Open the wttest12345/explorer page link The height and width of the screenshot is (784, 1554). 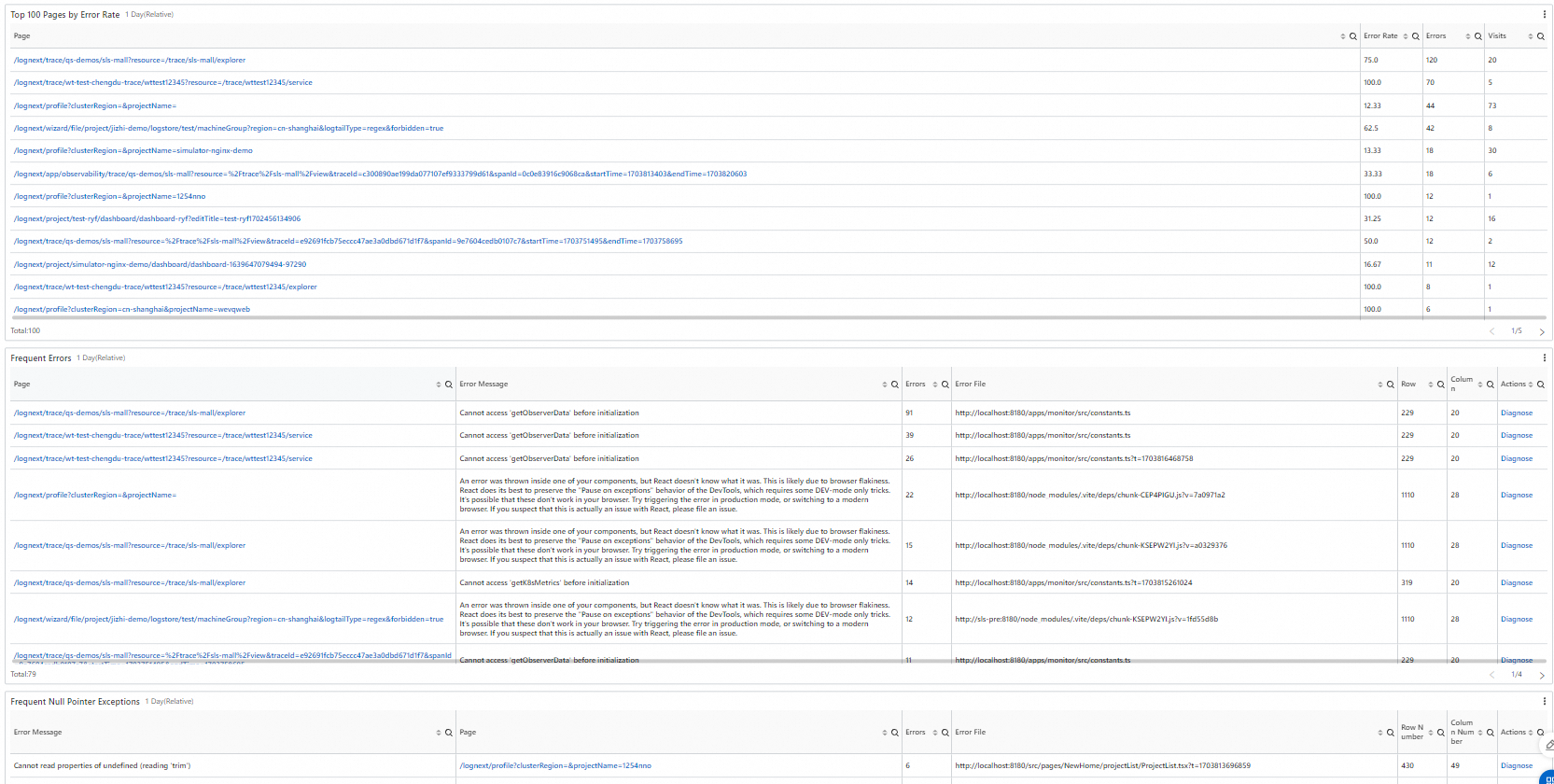[165, 287]
